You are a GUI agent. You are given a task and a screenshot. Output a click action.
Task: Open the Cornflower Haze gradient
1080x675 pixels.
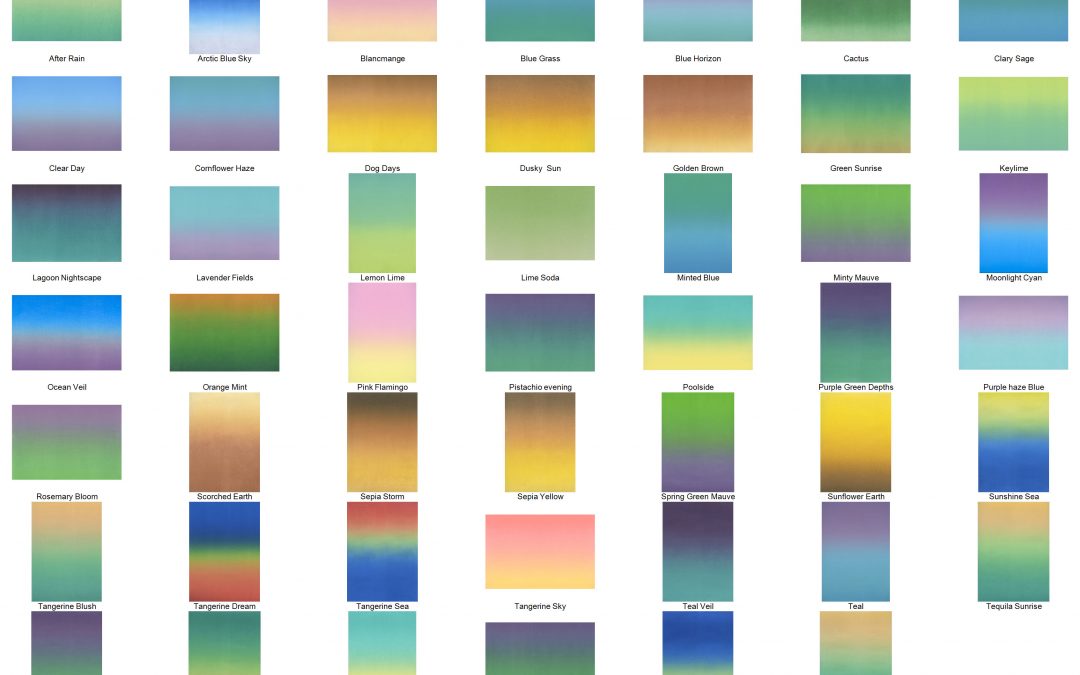coord(225,113)
